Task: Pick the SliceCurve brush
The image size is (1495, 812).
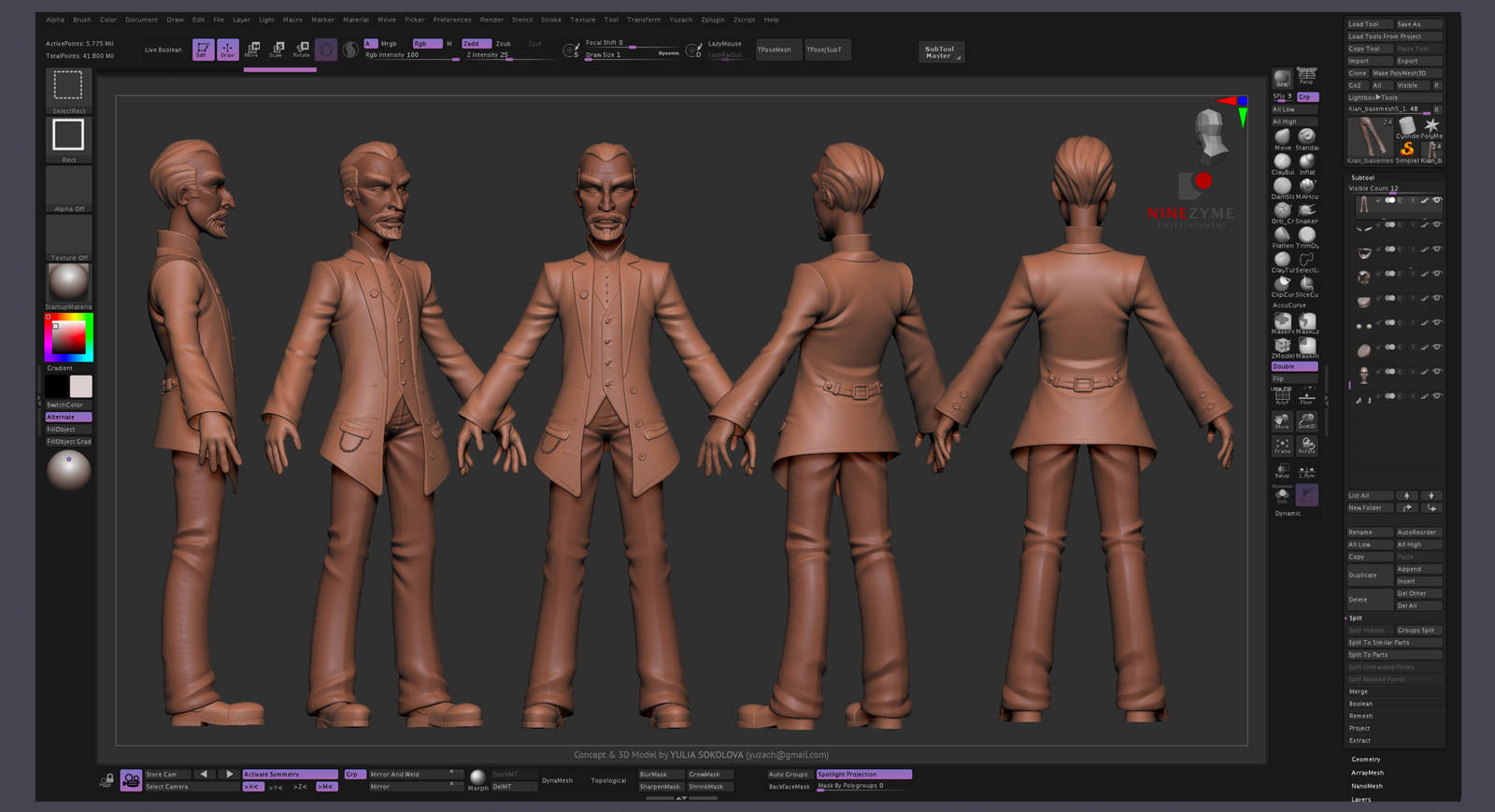Action: [1307, 286]
